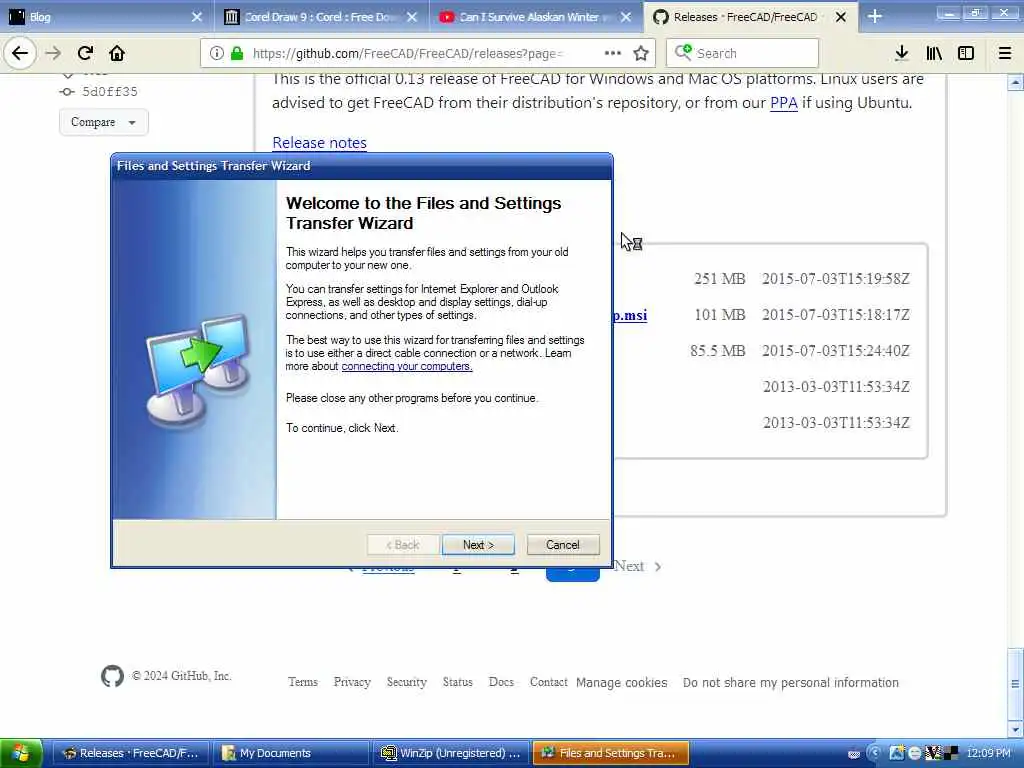Click the GitHub logo in the footer

click(x=112, y=676)
